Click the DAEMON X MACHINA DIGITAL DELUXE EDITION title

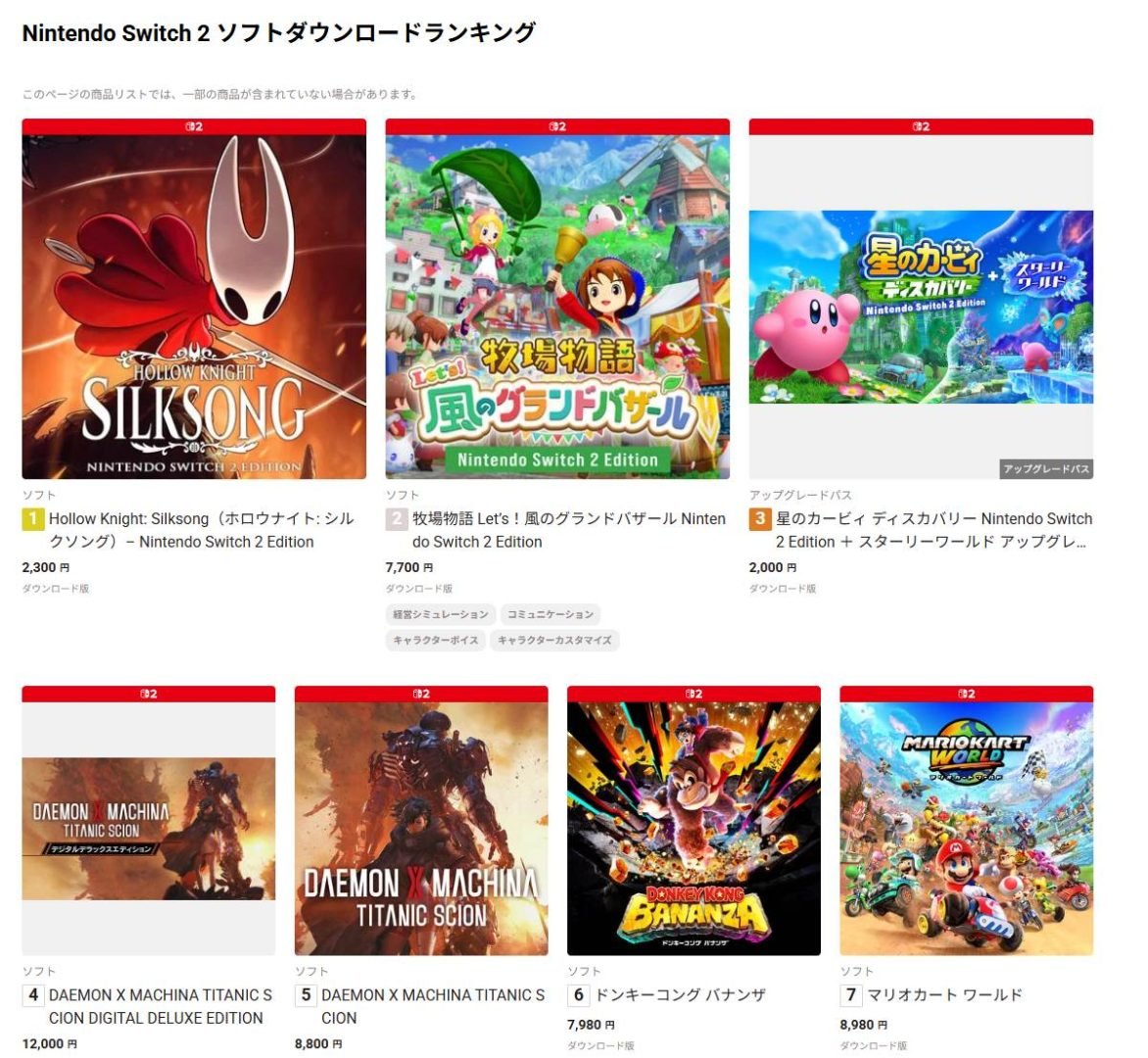tap(161, 1006)
